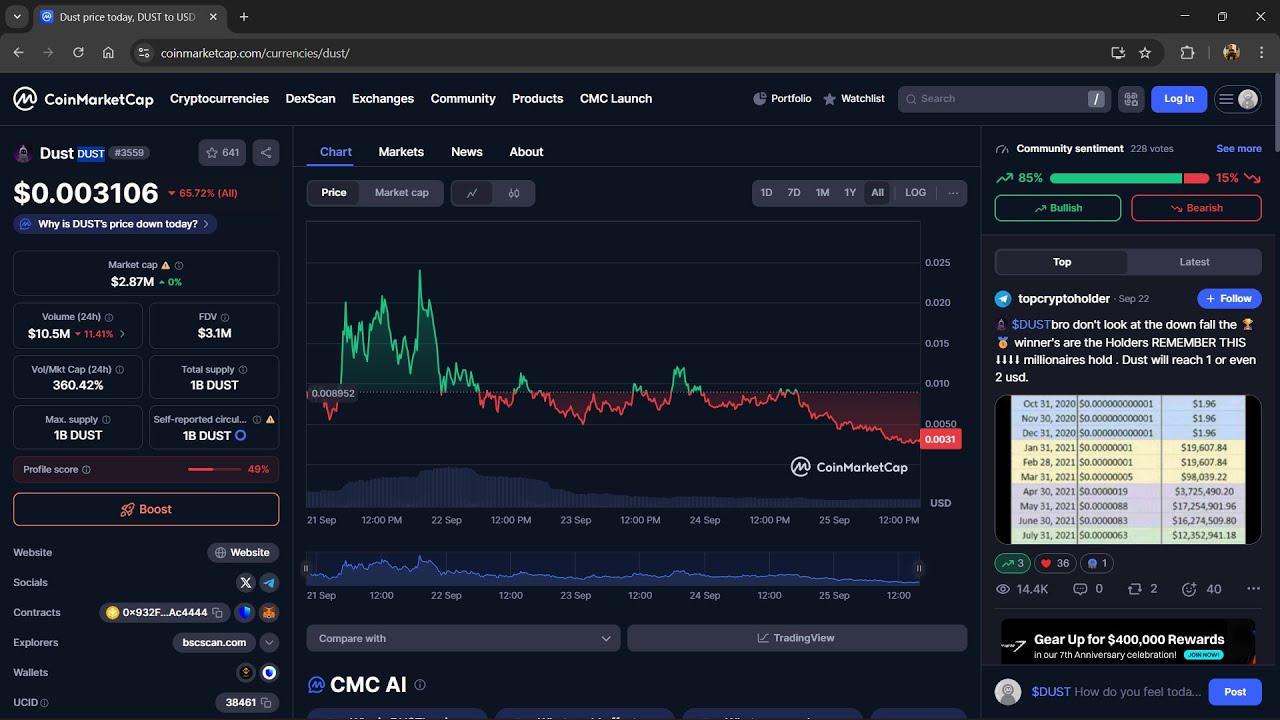Open the Trust Wallet icon in Wallets

269,672
